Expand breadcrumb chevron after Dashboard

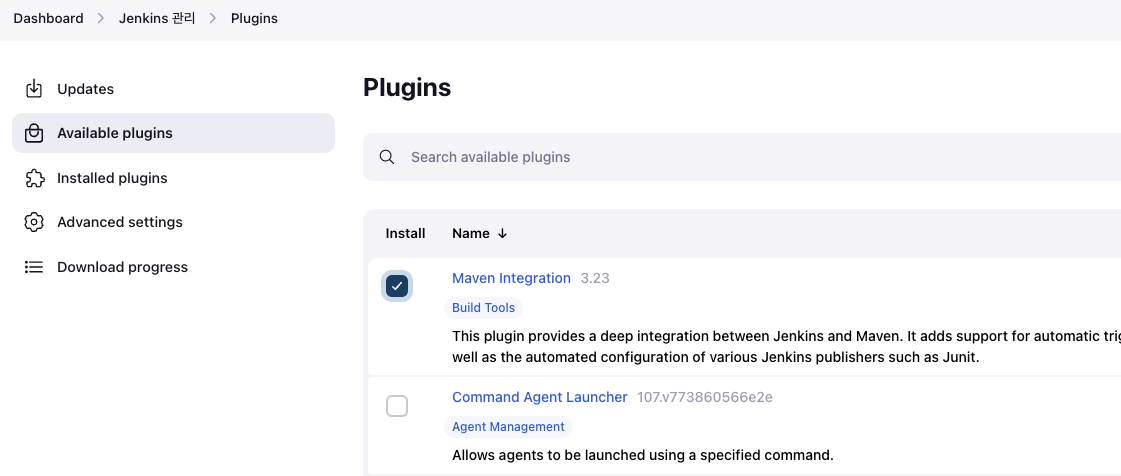pyautogui.click(x=101, y=19)
